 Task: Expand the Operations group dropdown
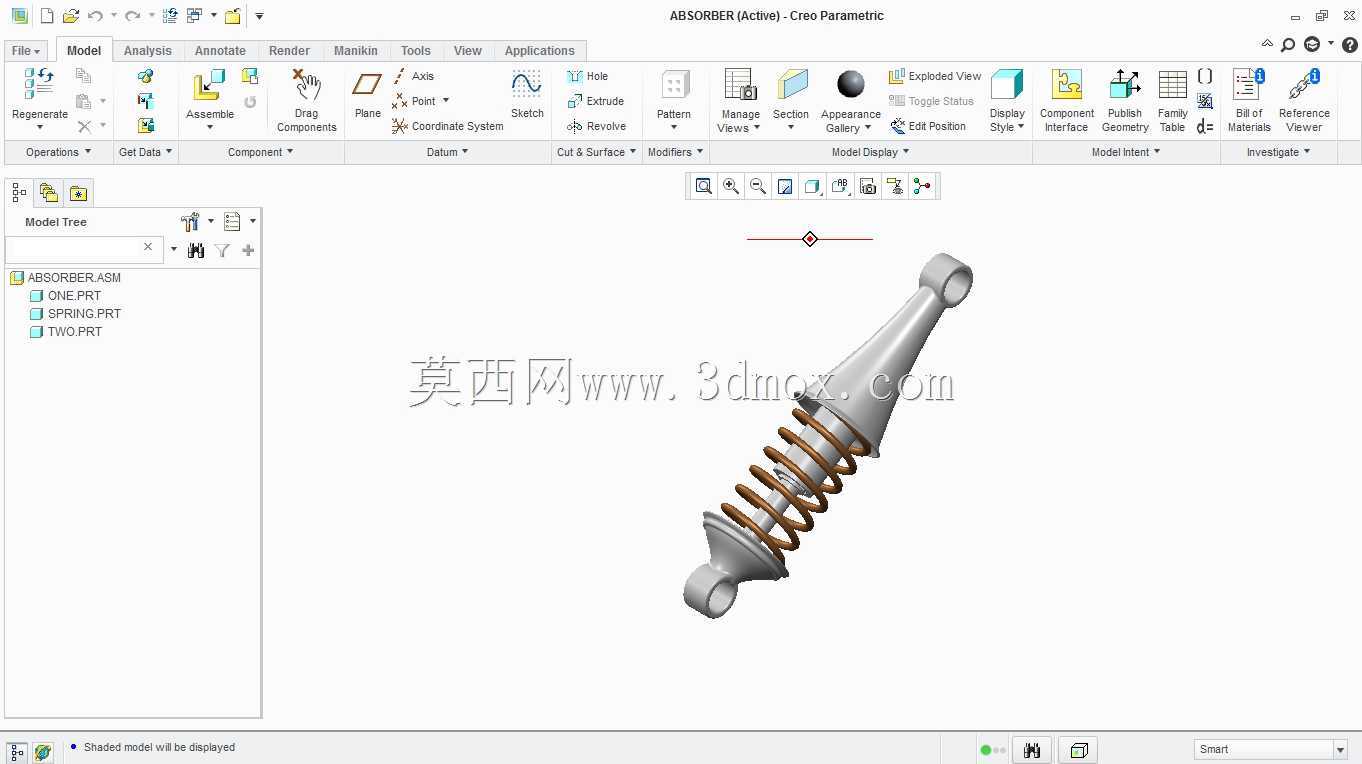point(58,152)
